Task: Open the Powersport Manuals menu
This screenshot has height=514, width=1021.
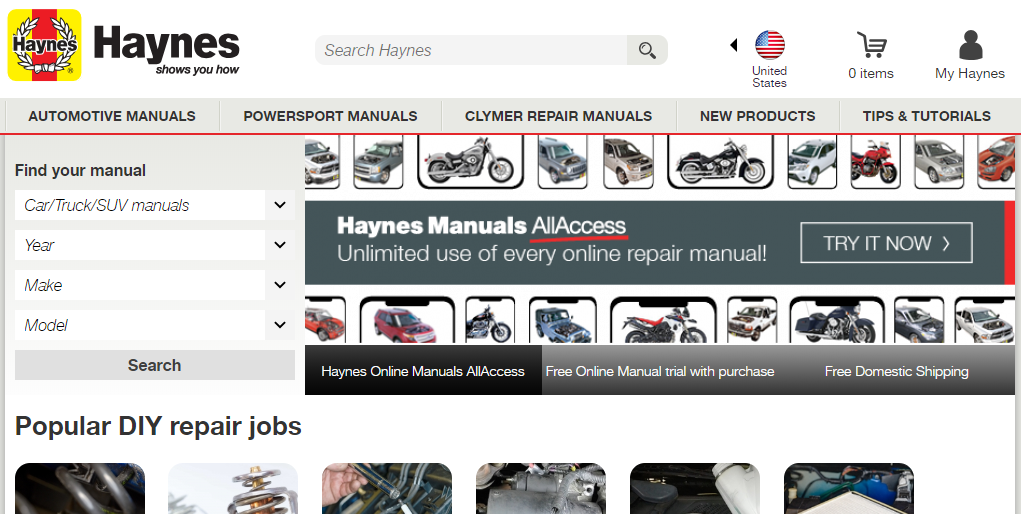Action: (x=330, y=116)
